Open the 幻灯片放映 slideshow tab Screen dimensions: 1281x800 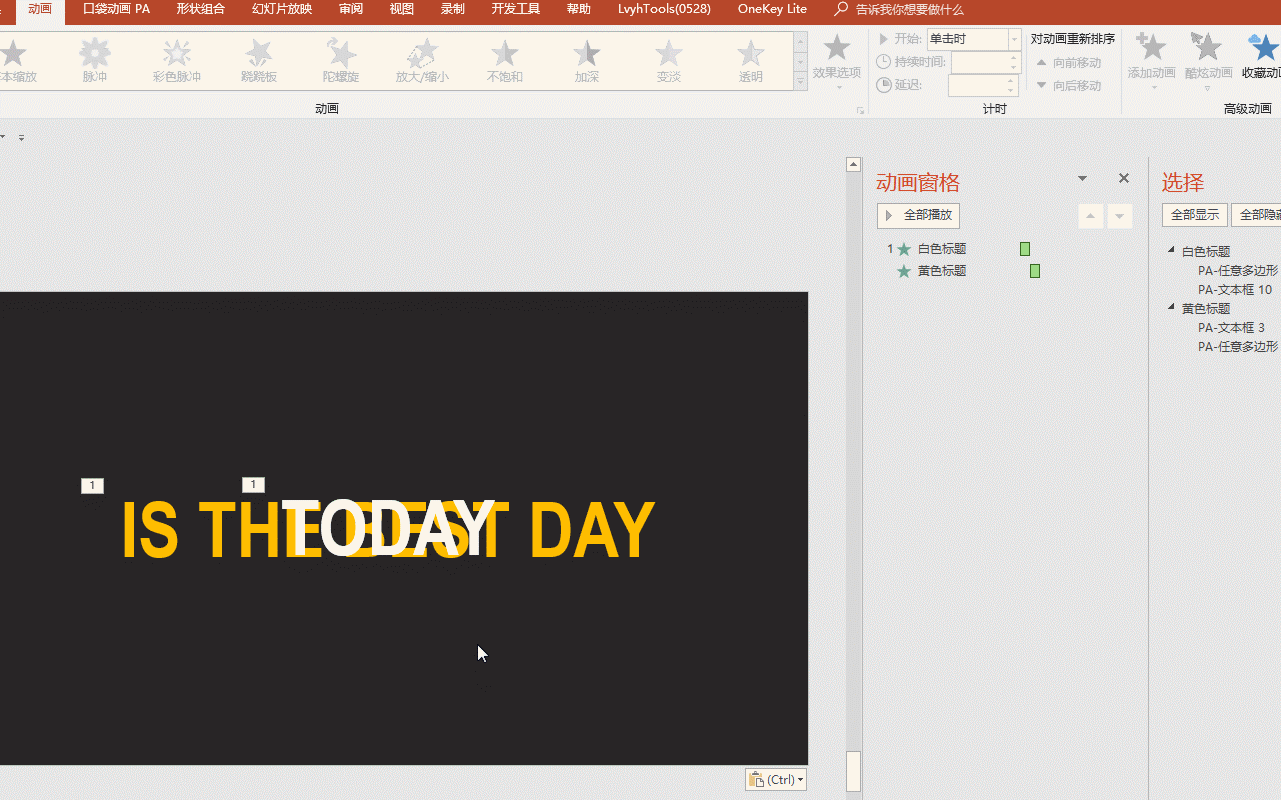[282, 9]
